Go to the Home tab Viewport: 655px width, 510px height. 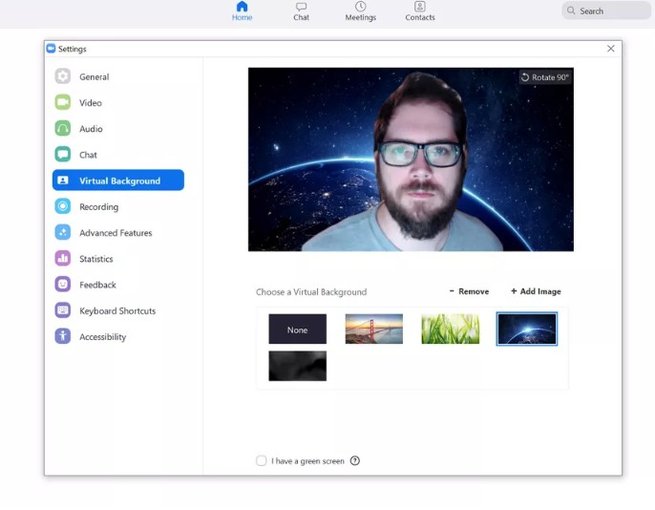tap(242, 12)
